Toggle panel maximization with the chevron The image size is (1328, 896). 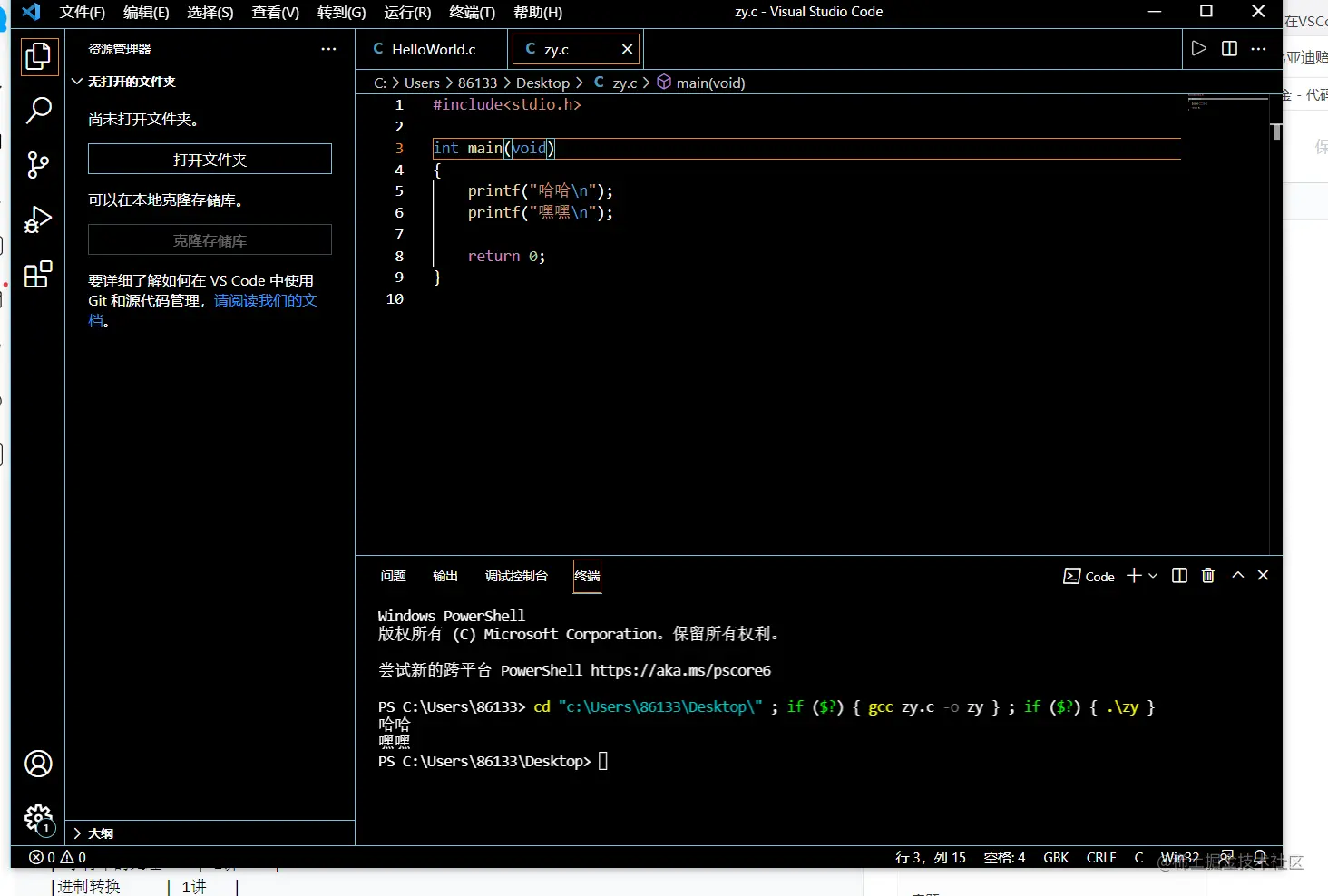point(1237,575)
